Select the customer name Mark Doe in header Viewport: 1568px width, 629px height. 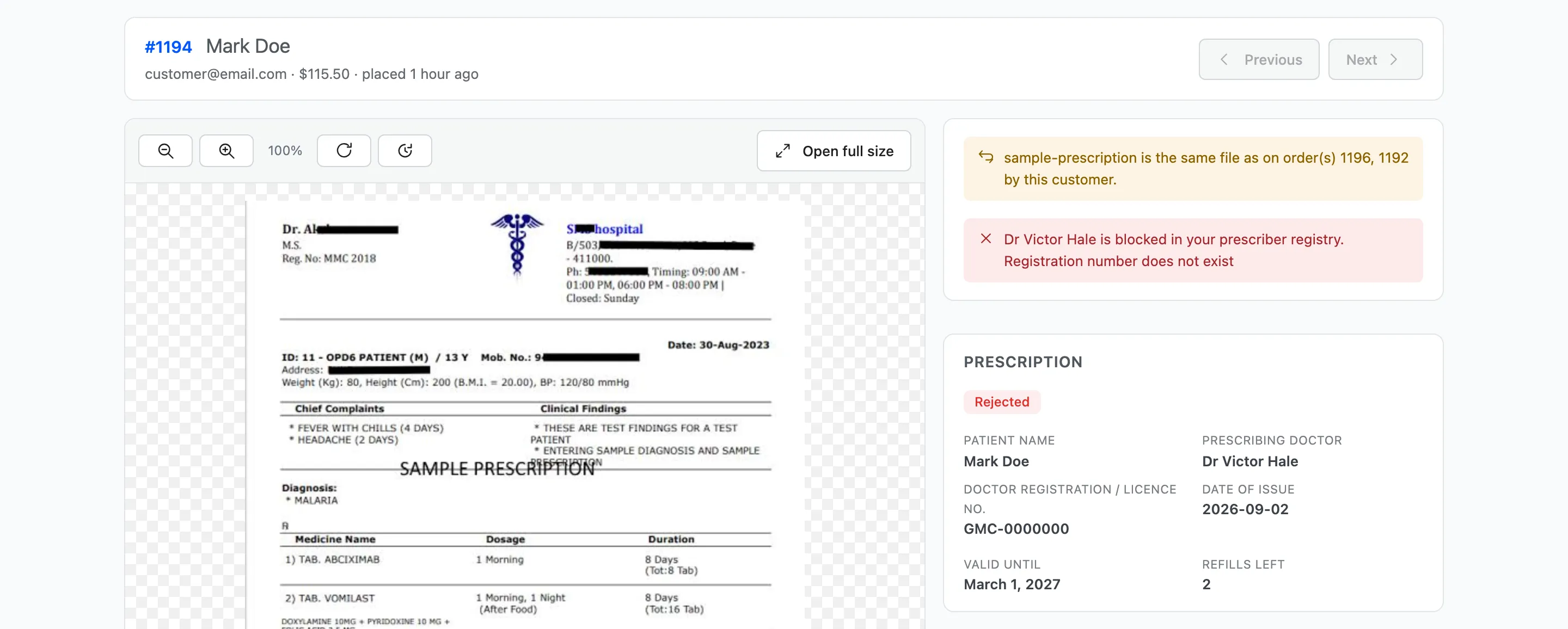248,46
